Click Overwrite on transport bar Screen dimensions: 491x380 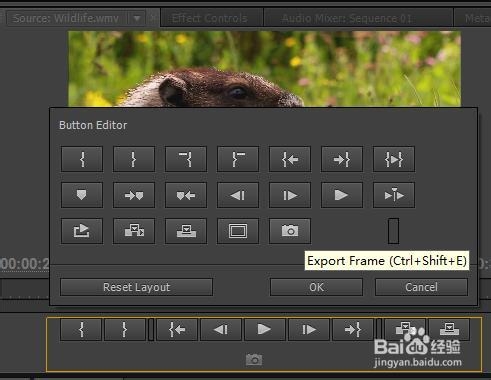point(449,329)
